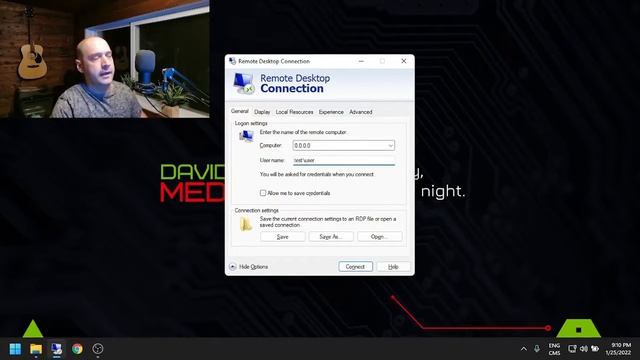Launch Google Chrome from the taskbar

pyautogui.click(x=77, y=349)
